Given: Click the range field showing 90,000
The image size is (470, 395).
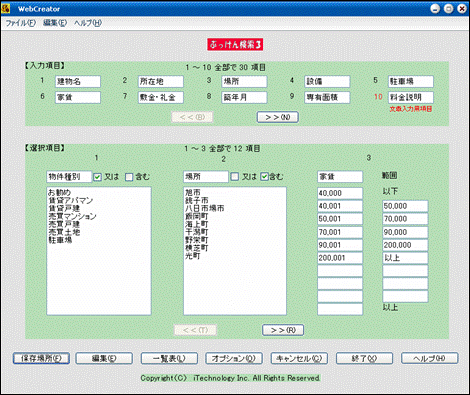Looking at the screenshot, I should (x=405, y=232).
